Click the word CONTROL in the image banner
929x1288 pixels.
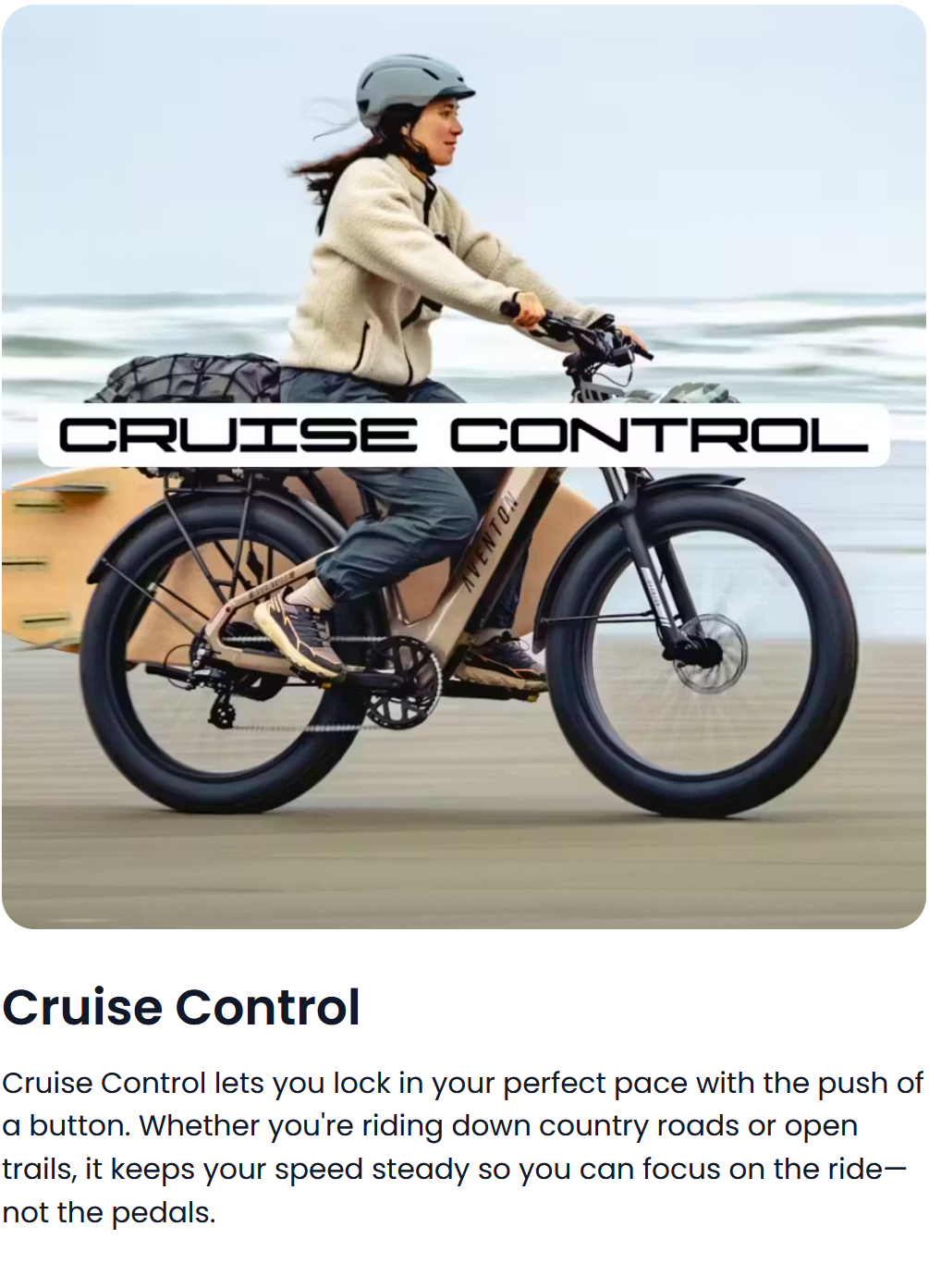[x=660, y=435]
